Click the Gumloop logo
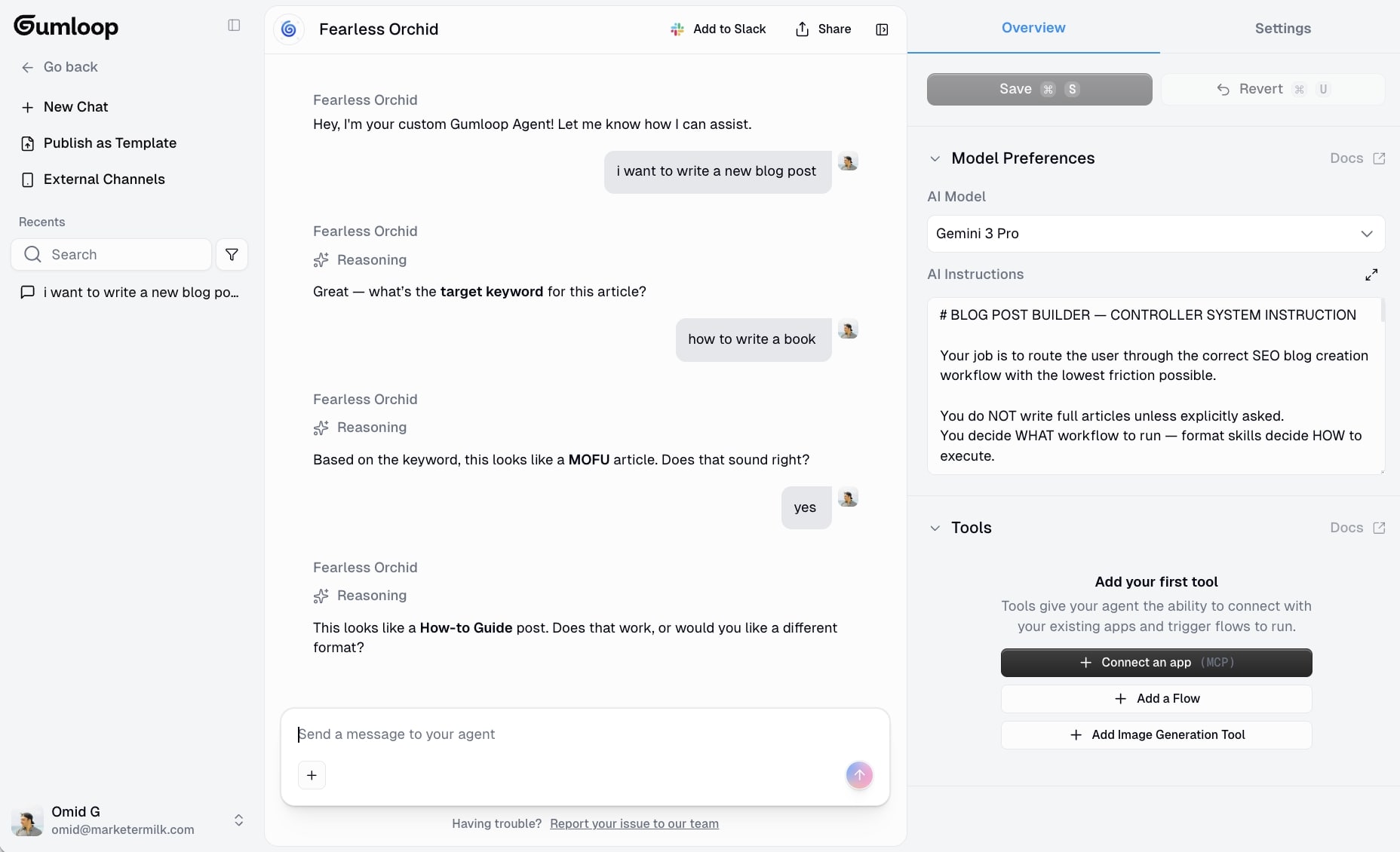 (x=66, y=26)
